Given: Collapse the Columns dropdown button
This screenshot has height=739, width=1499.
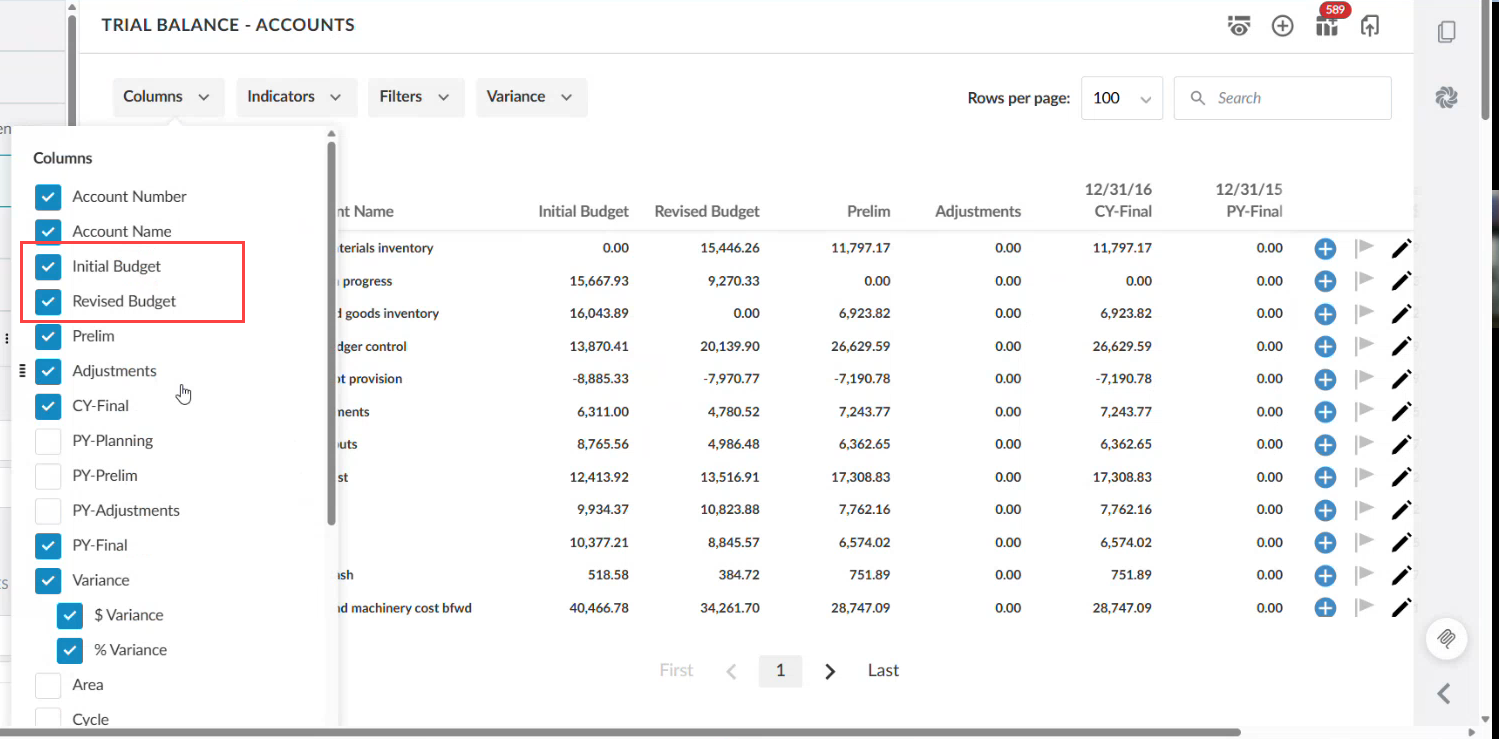Looking at the screenshot, I should click(168, 97).
